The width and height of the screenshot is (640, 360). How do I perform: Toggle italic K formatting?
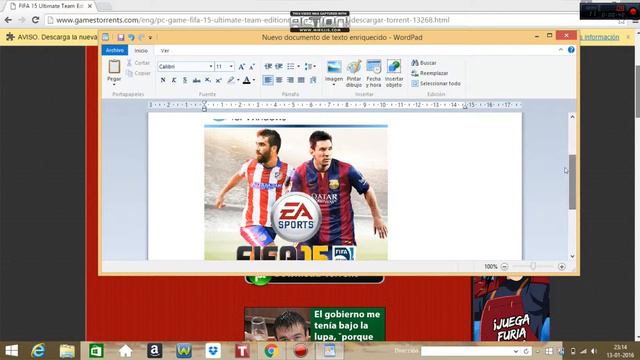tap(174, 80)
